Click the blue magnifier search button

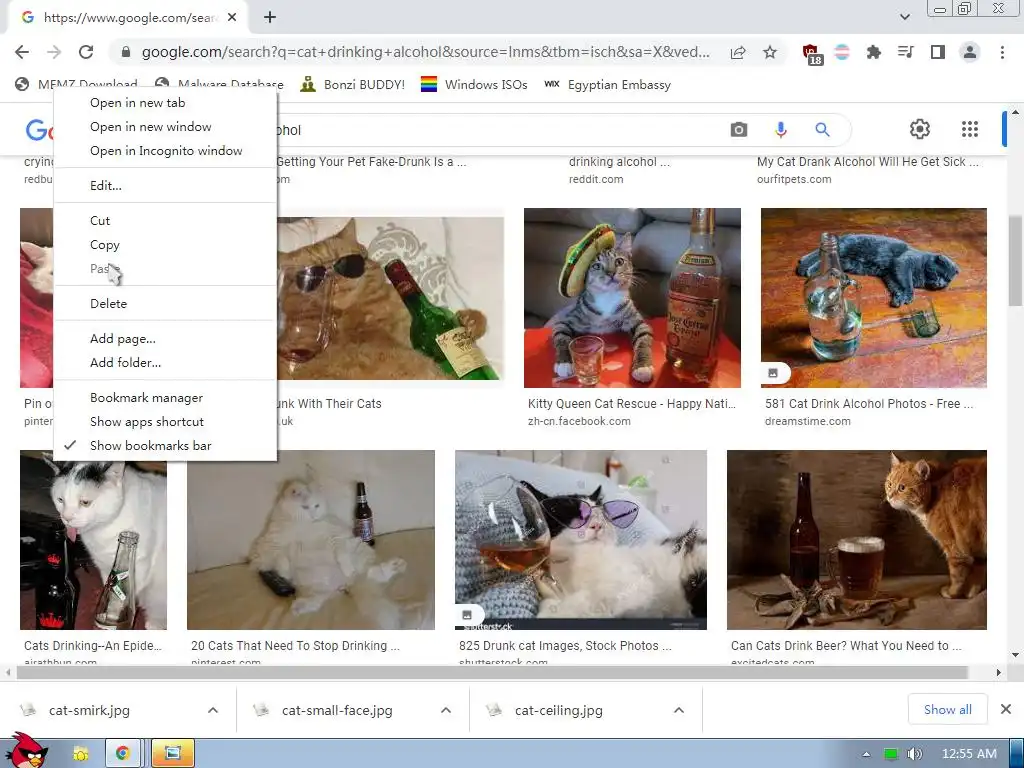822,129
